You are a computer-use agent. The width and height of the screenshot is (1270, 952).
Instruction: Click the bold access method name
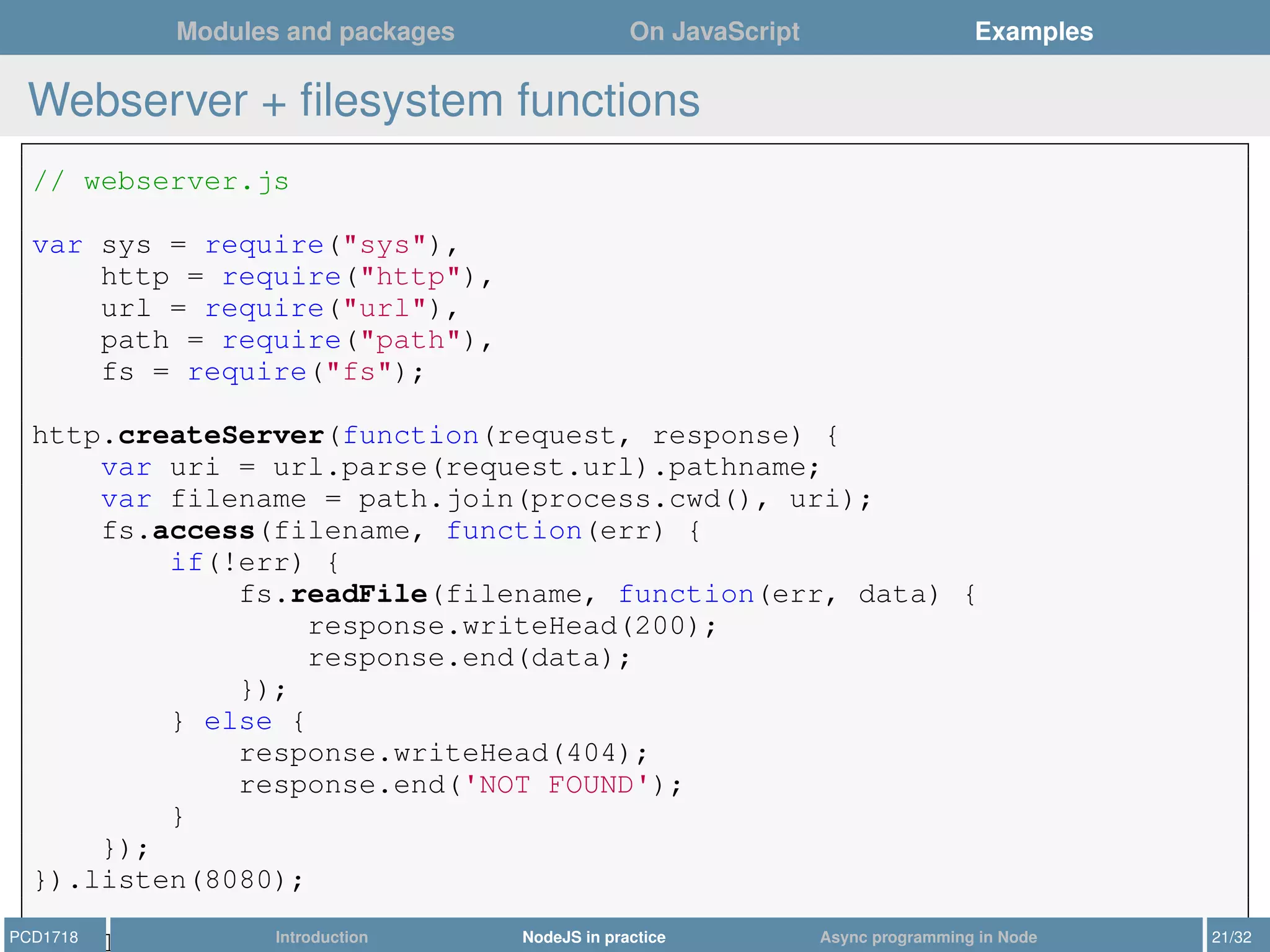[204, 531]
